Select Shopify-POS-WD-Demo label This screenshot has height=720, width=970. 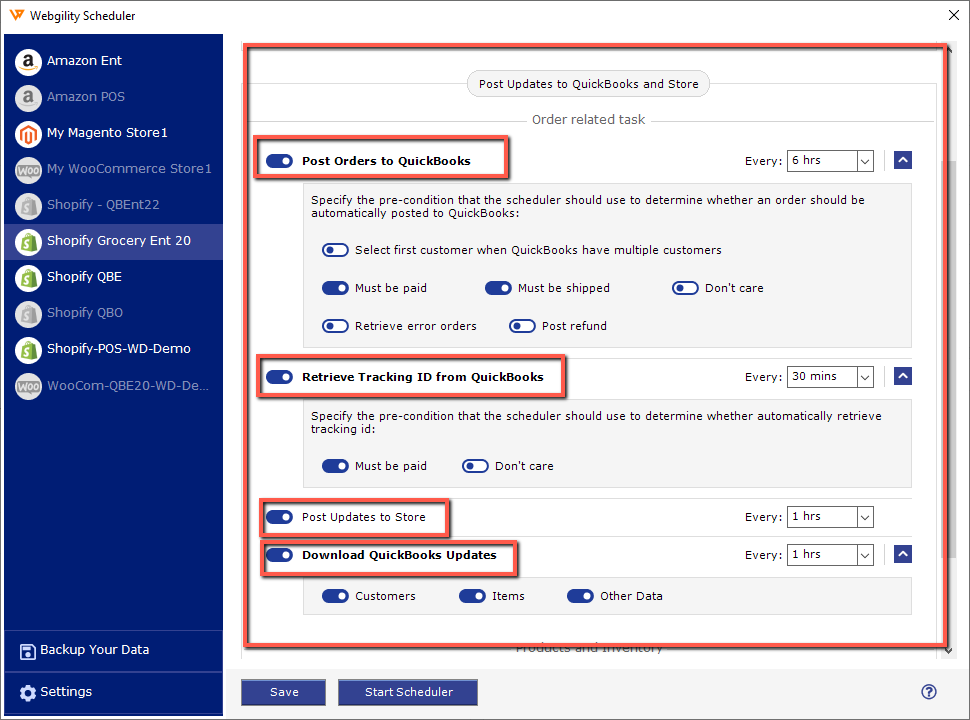pyautogui.click(x=119, y=348)
